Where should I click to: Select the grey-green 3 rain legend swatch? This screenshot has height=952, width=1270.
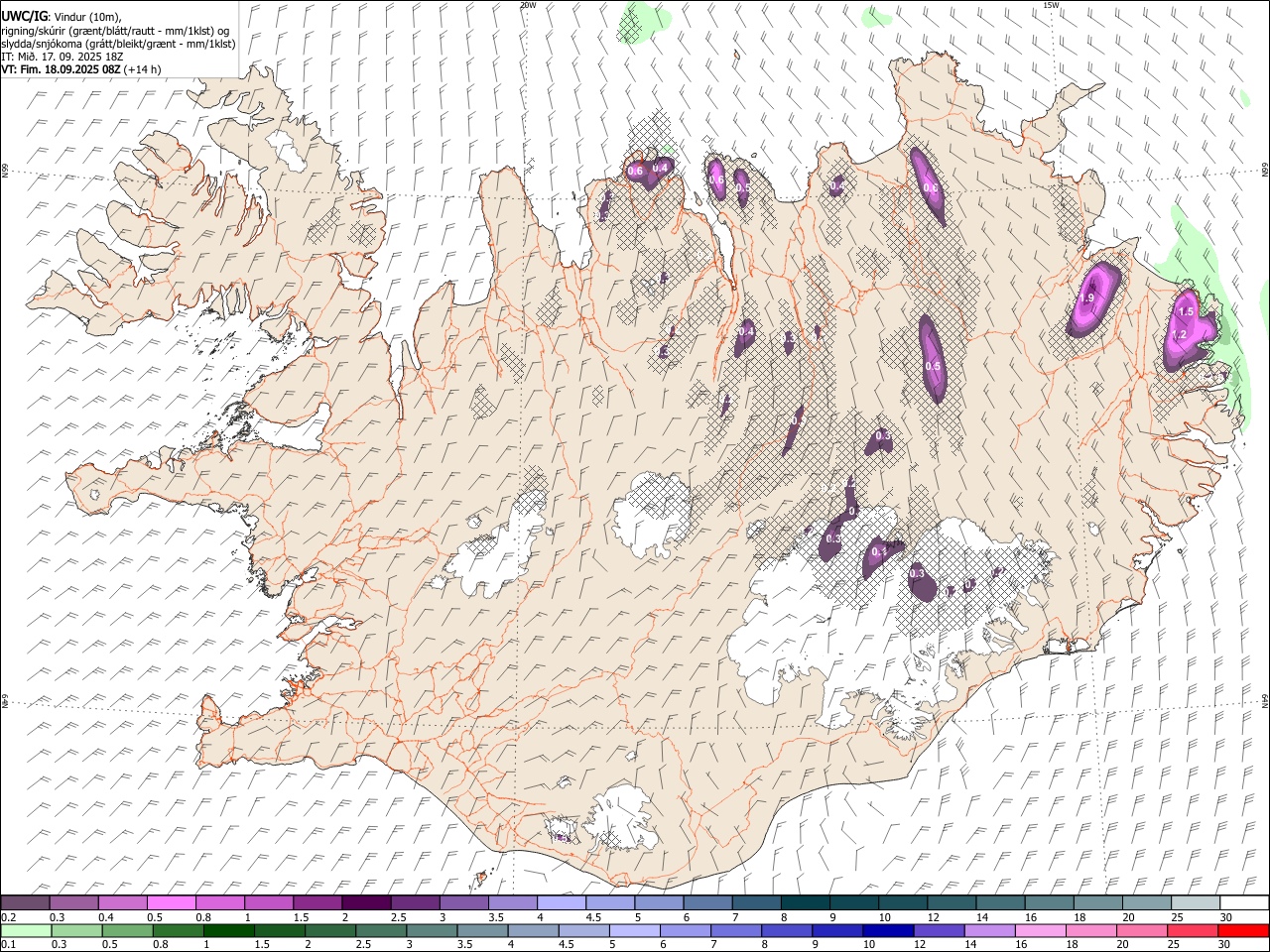[432, 930]
